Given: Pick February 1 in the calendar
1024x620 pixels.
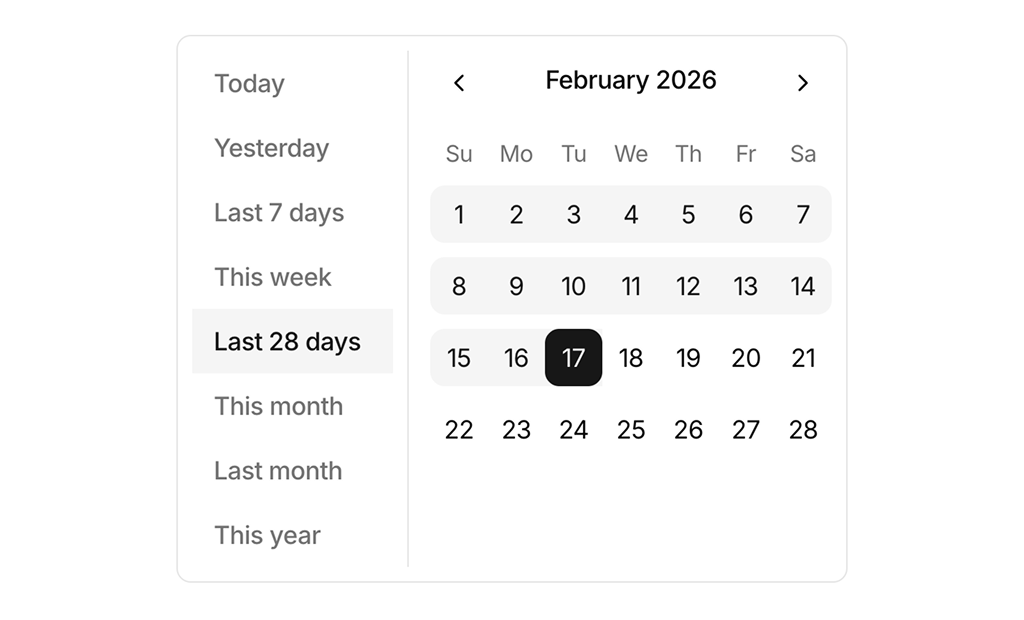Looking at the screenshot, I should (x=459, y=214).
